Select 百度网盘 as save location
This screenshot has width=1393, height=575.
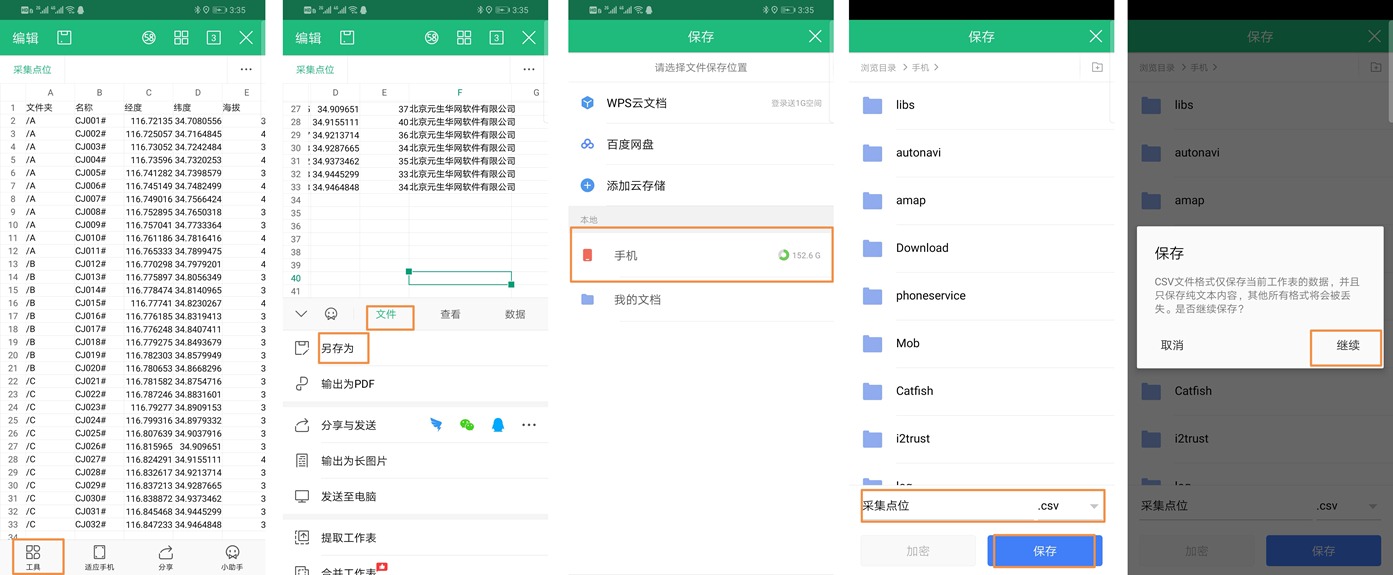(x=630, y=144)
